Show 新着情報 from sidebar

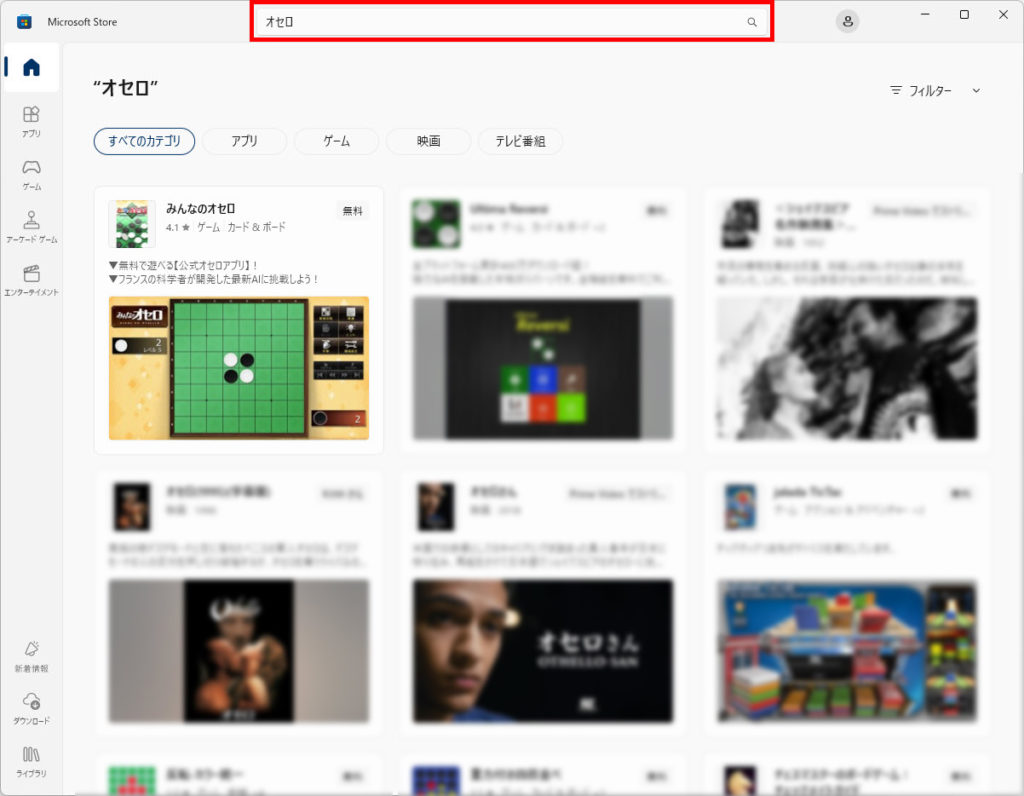click(31, 655)
